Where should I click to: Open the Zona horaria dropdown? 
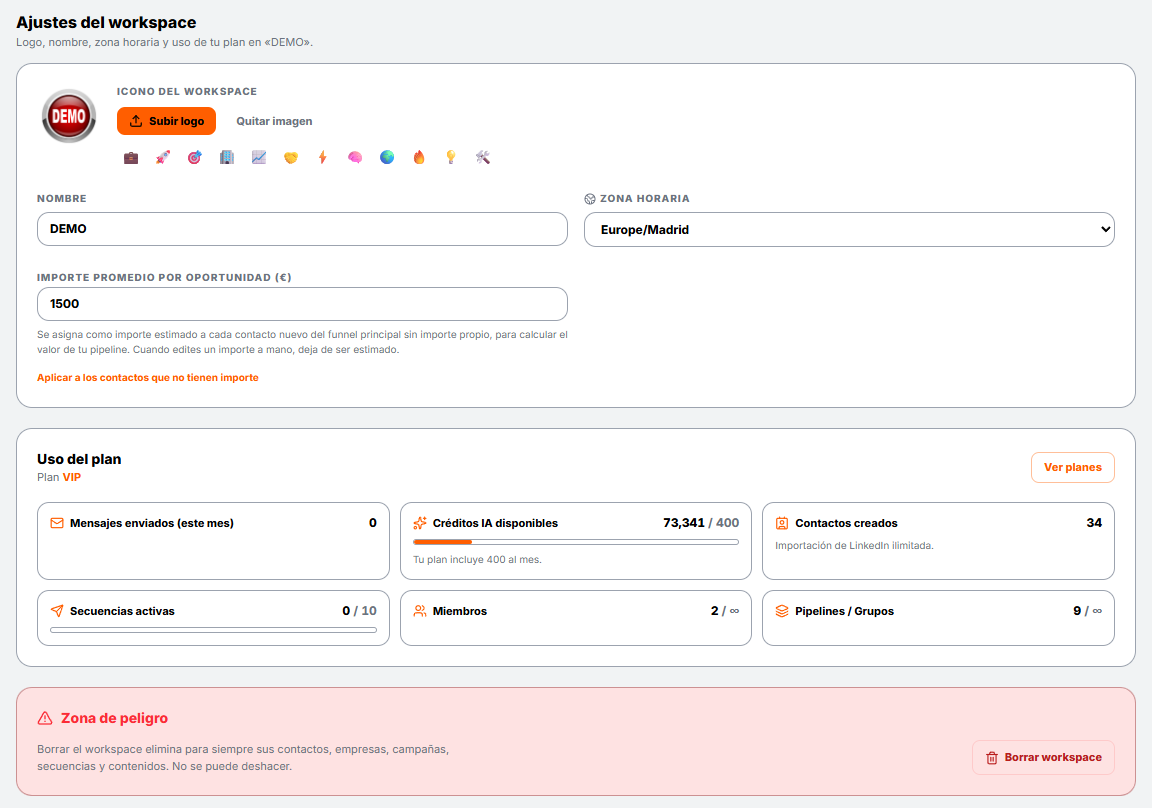(849, 230)
